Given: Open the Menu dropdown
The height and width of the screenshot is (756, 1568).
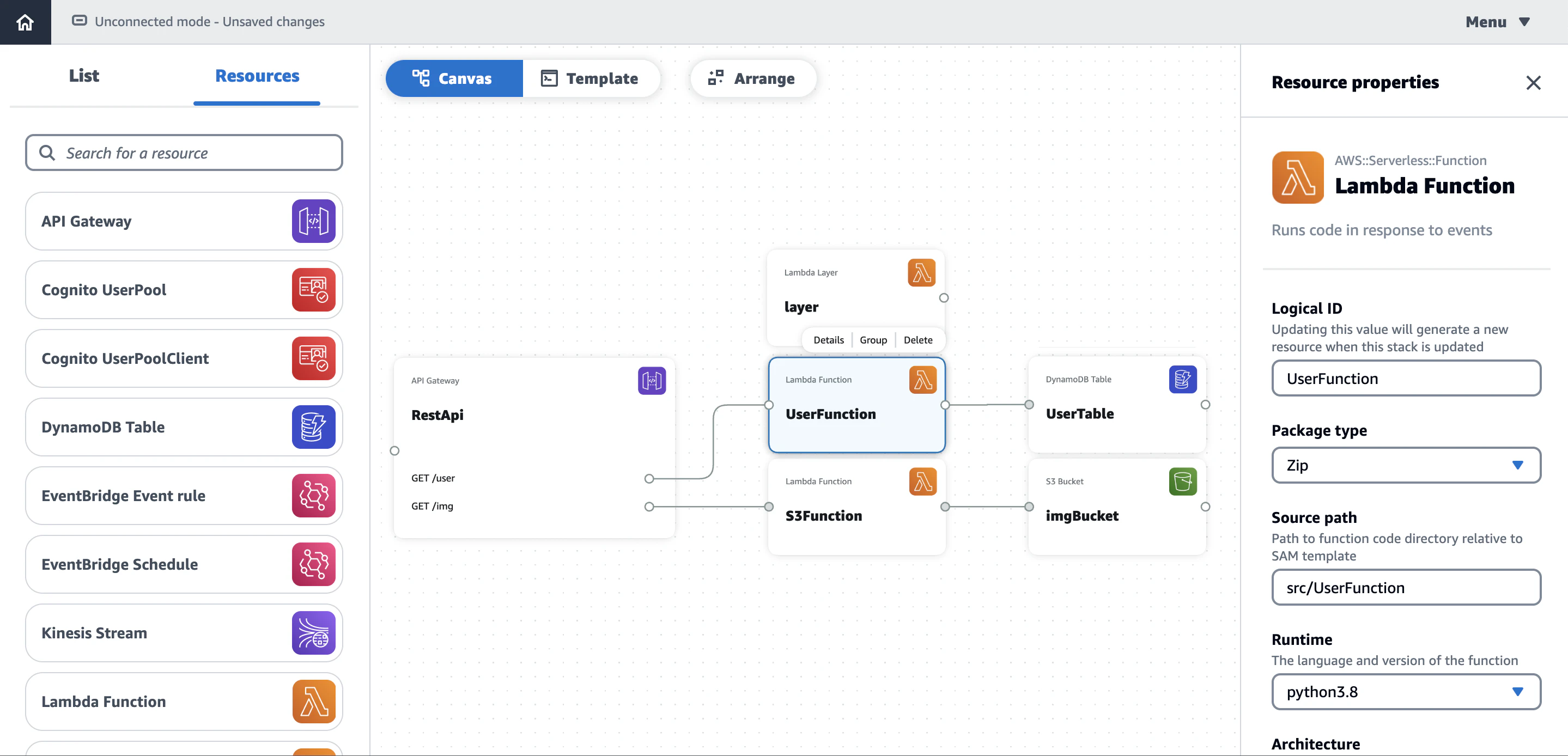Looking at the screenshot, I should 1497,22.
